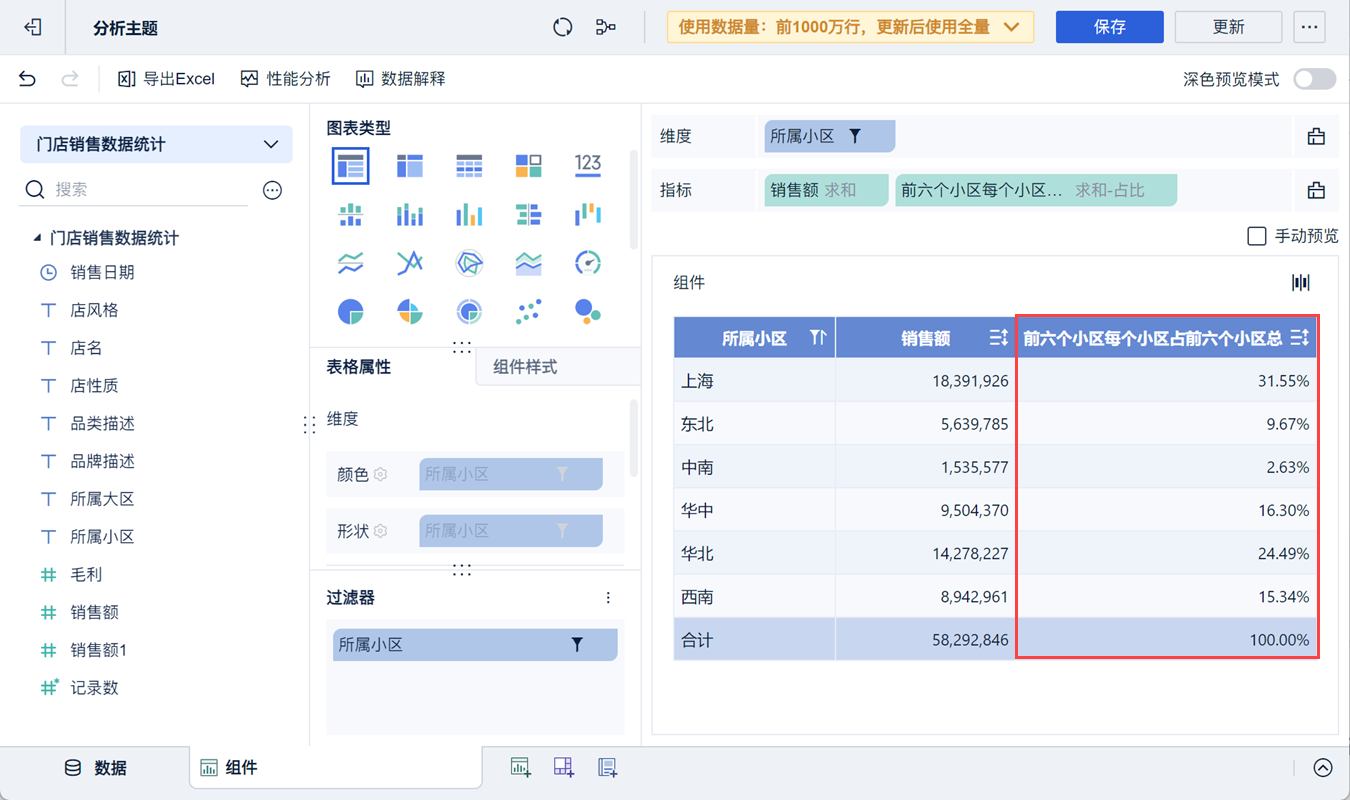This screenshot has height=800, width=1350.
Task: Open the top-right three-dot more menu
Action: [x=1309, y=27]
